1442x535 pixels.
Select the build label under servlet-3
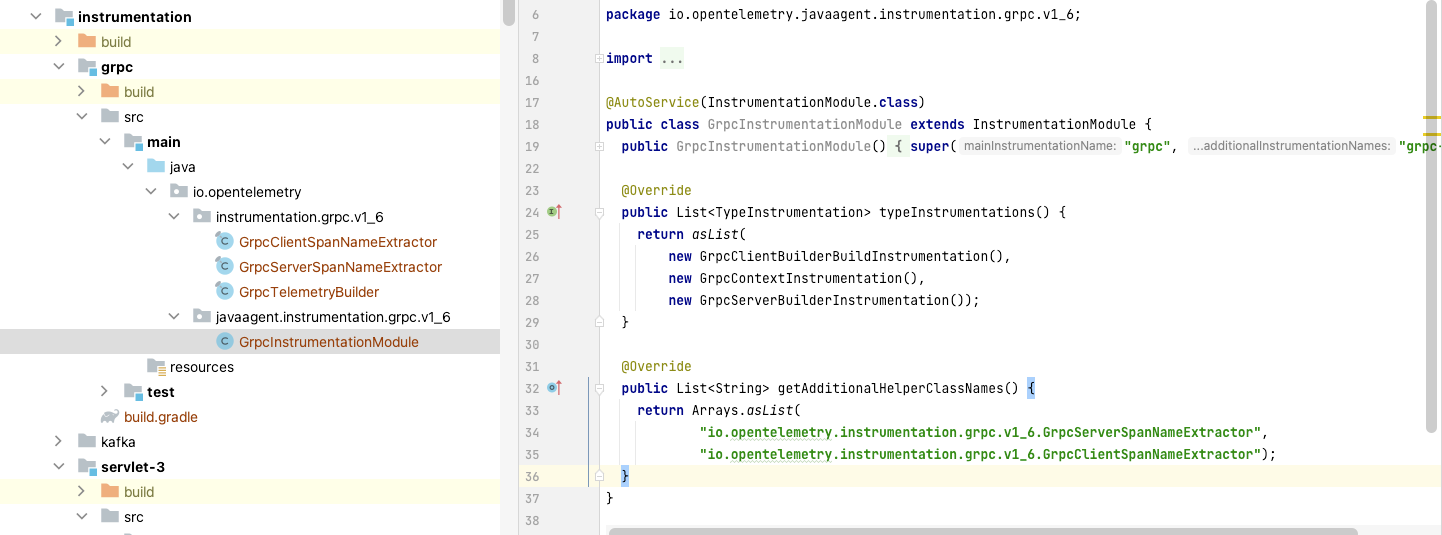click(x=139, y=492)
